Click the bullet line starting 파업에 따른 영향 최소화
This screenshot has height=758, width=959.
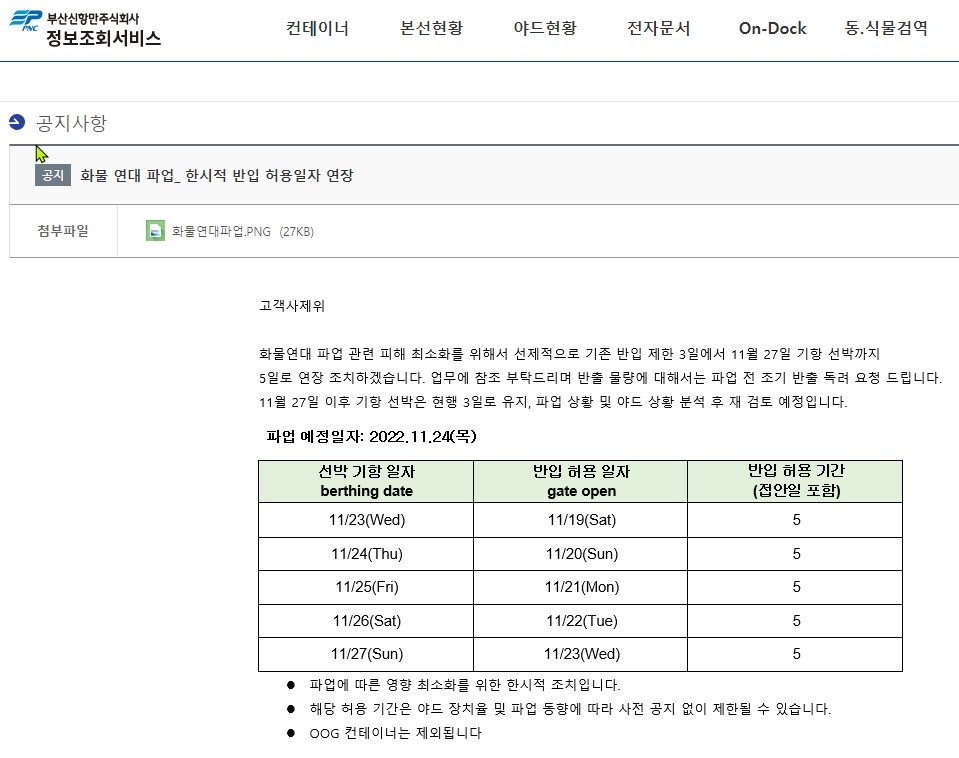pos(465,685)
